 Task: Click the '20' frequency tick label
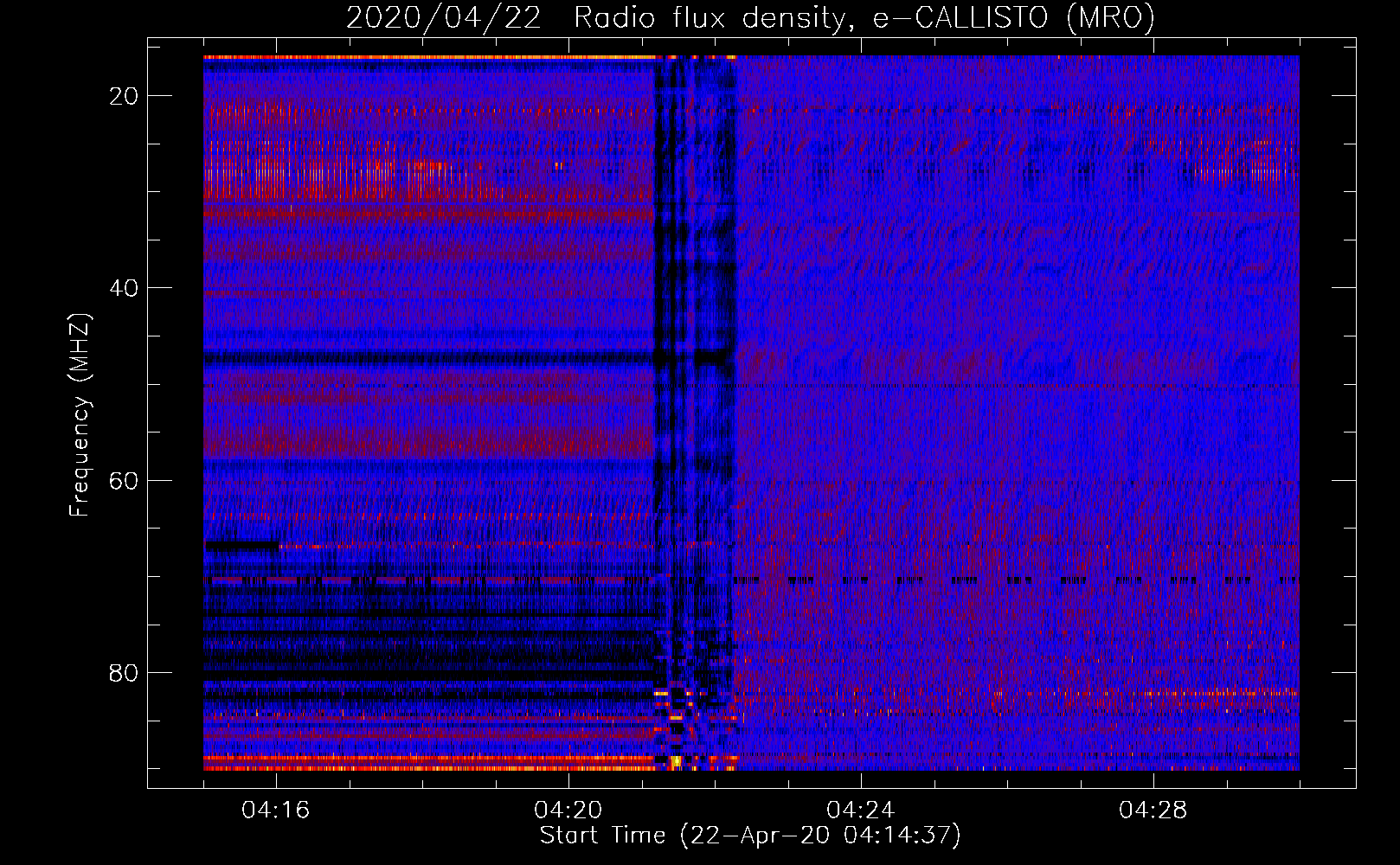124,96
